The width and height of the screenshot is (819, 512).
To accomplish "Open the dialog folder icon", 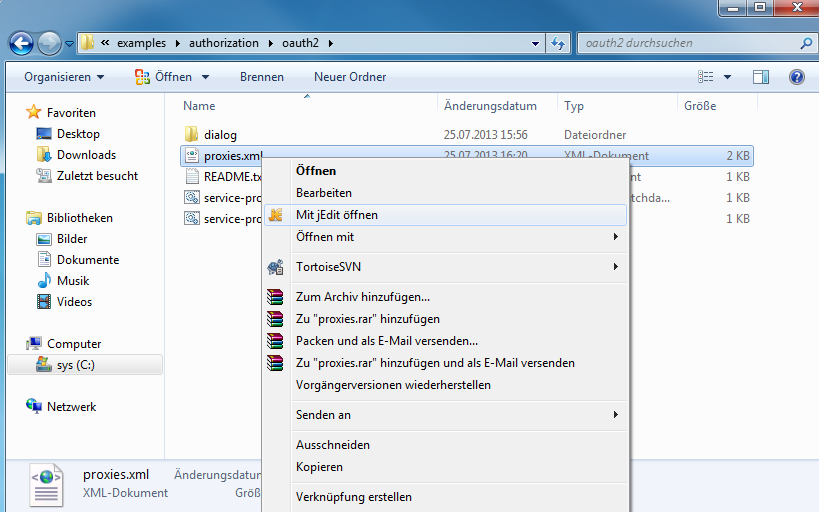I will coord(193,134).
